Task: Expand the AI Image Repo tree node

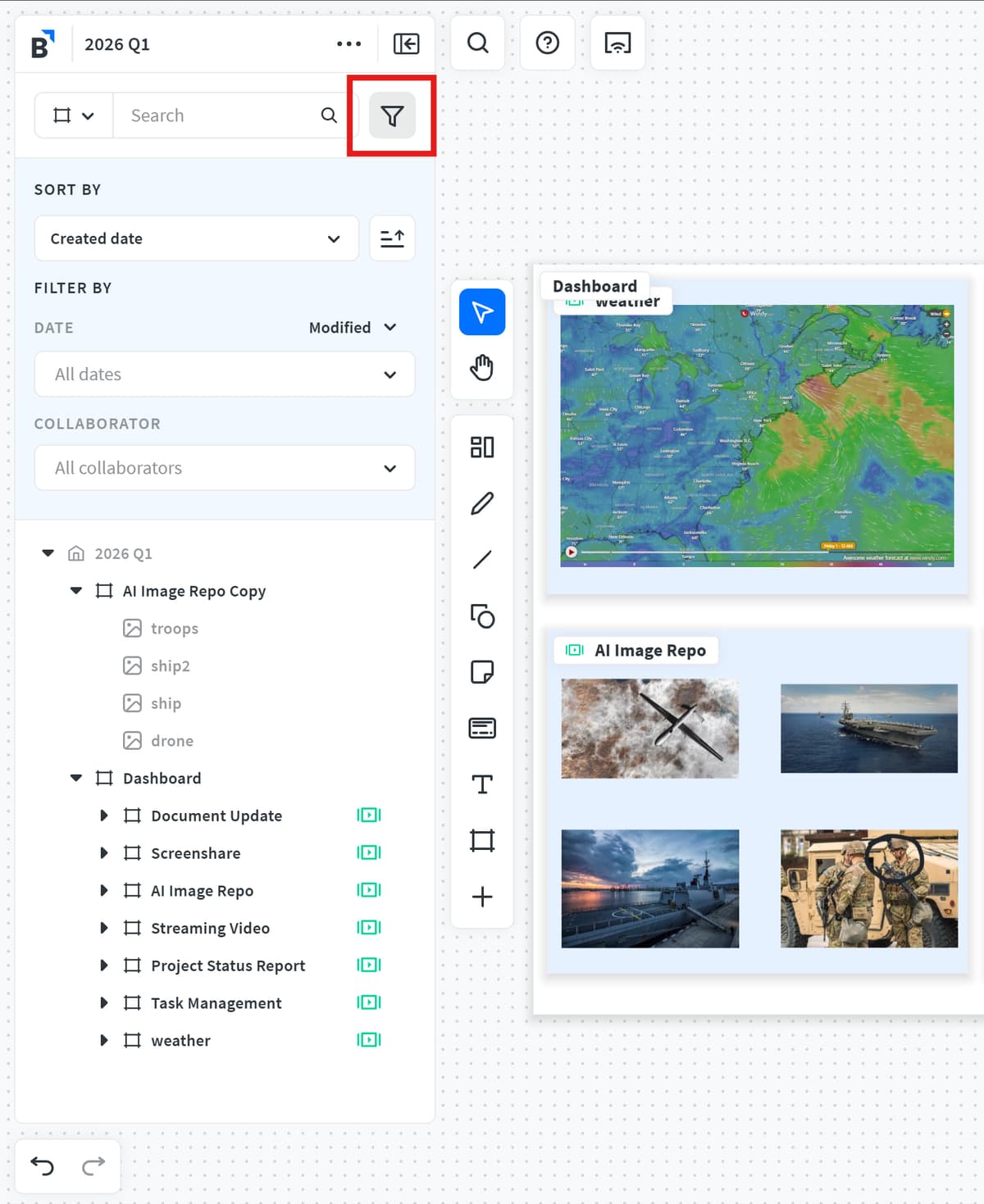Action: (x=104, y=891)
